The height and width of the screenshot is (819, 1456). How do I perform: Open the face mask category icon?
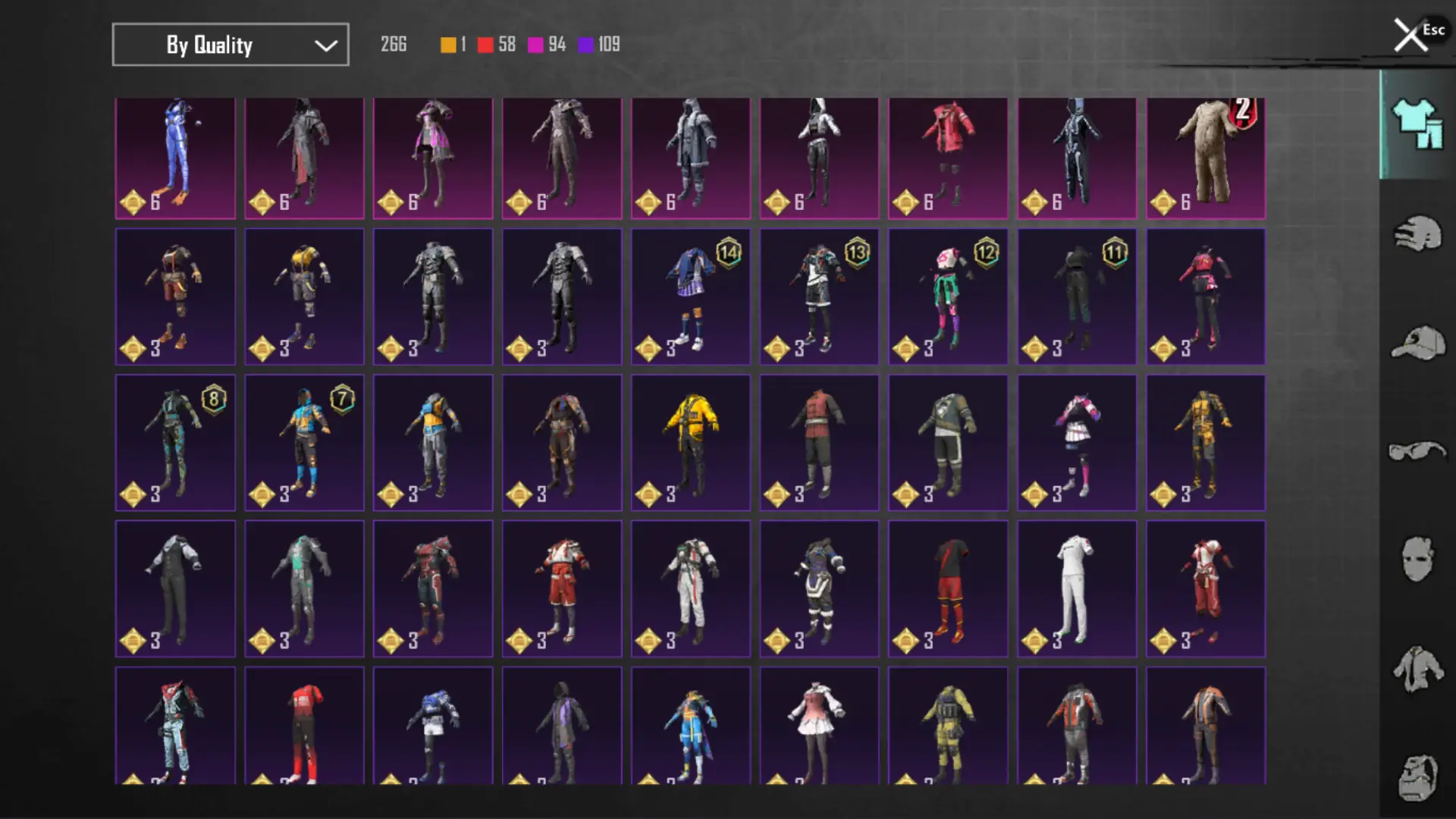(x=1417, y=560)
